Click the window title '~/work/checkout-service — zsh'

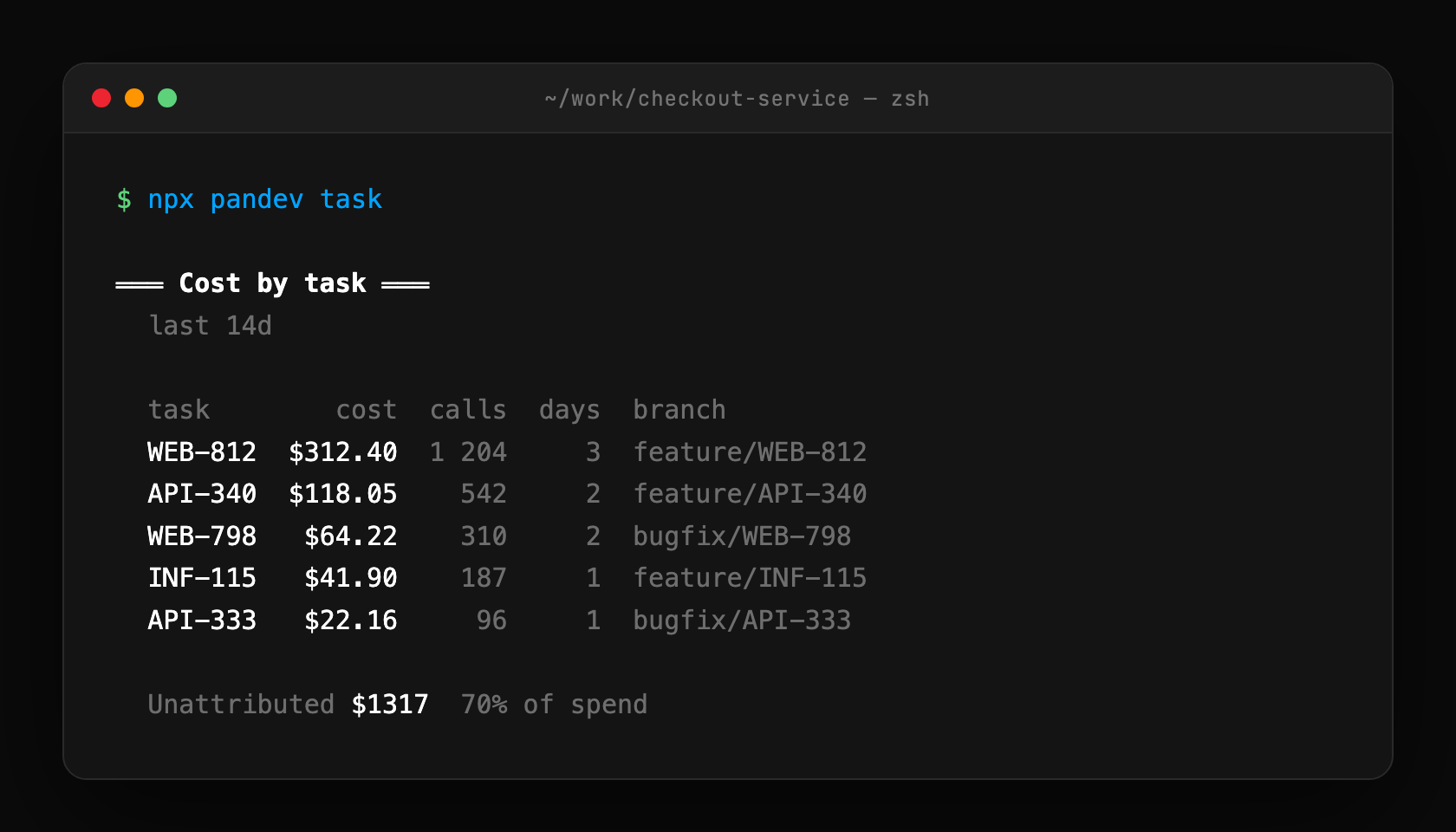pyautogui.click(x=737, y=99)
